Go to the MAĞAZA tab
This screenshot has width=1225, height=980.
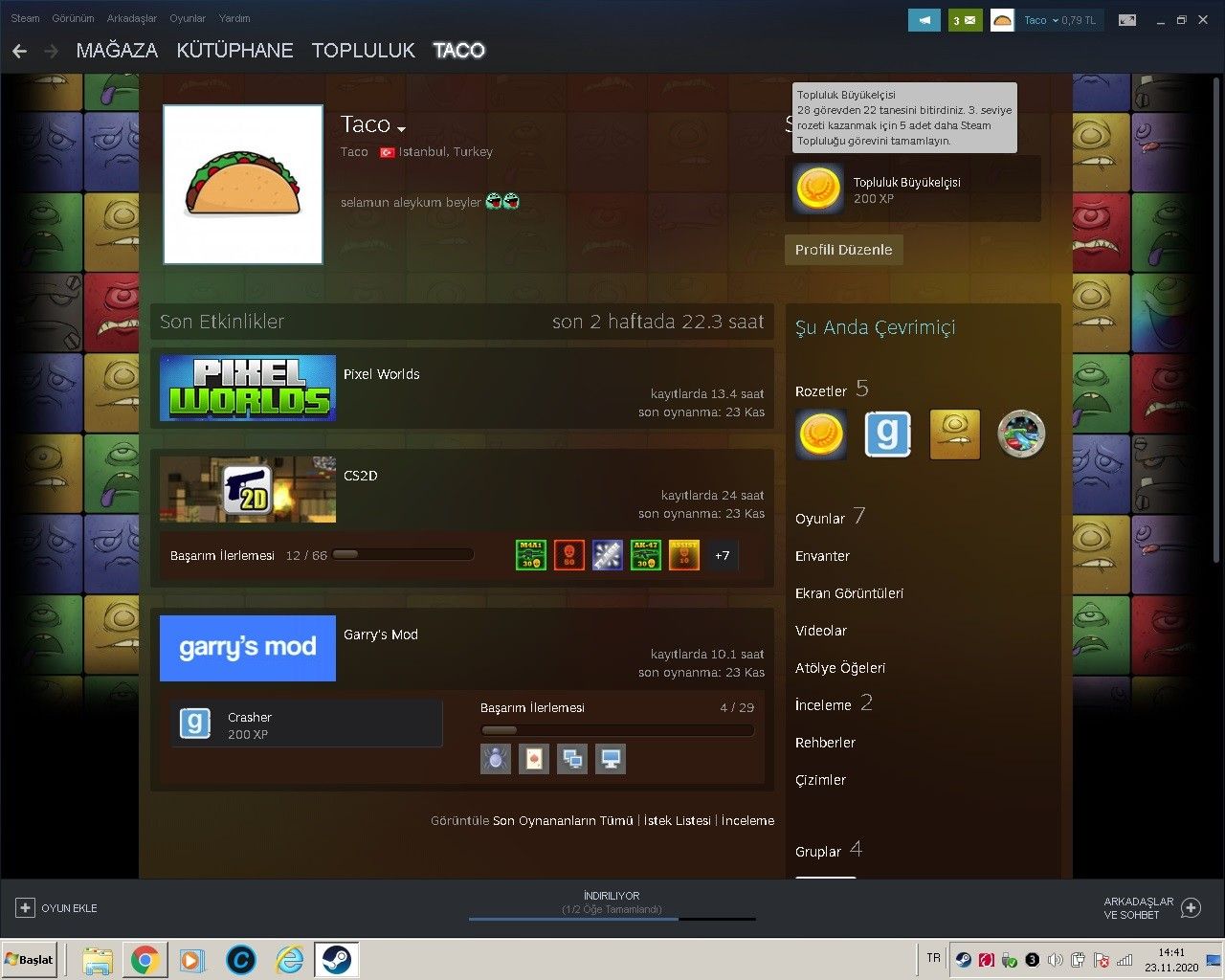pyautogui.click(x=117, y=51)
